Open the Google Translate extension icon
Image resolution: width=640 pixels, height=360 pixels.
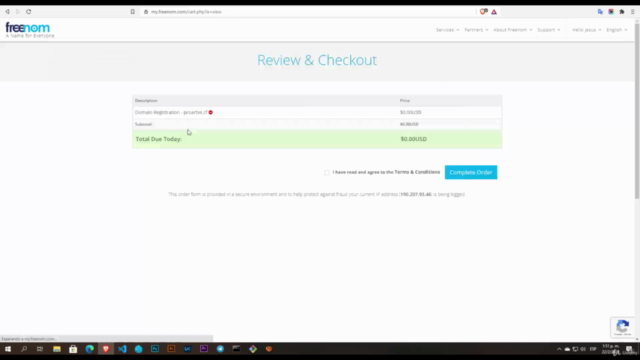(600, 12)
